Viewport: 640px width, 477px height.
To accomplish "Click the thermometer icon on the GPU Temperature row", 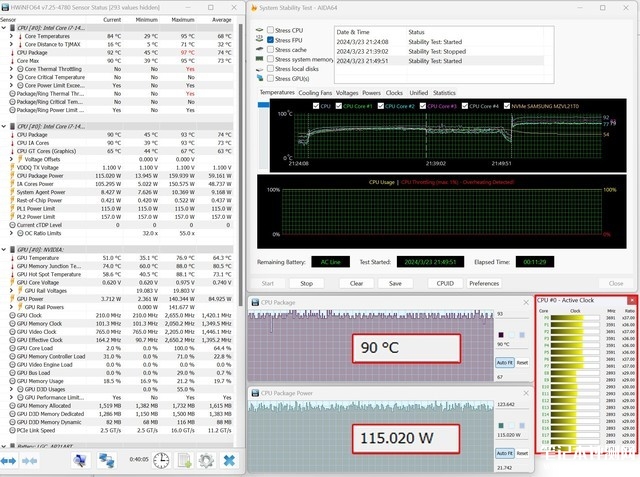I will pos(12,258).
